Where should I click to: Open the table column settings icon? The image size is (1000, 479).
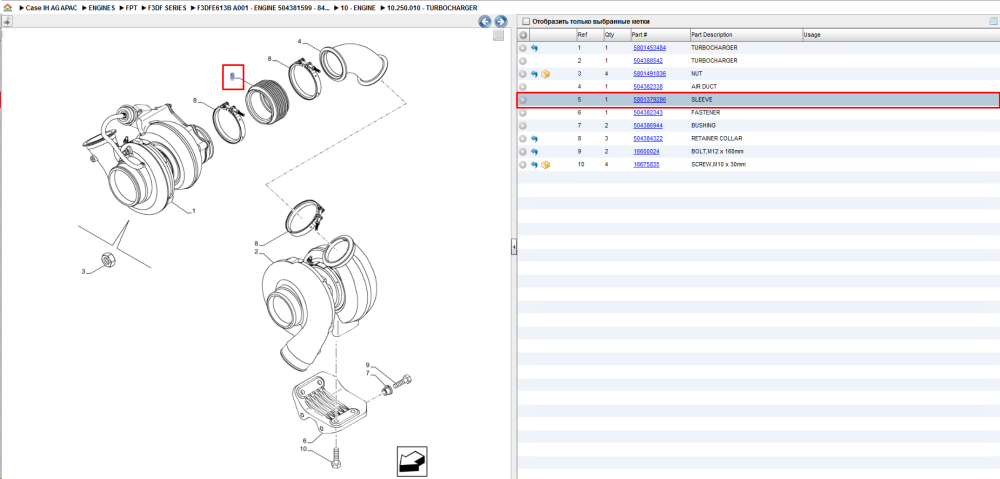(992, 21)
